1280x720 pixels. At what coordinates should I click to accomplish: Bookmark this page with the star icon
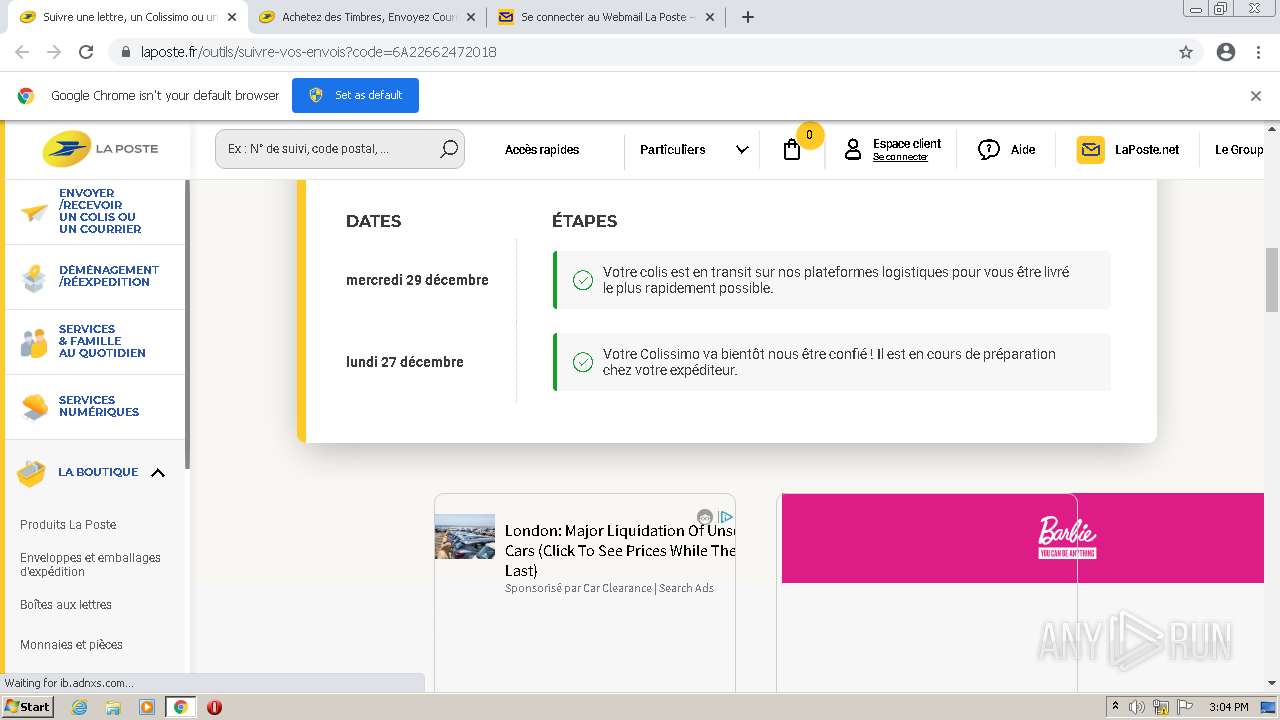(x=1186, y=52)
